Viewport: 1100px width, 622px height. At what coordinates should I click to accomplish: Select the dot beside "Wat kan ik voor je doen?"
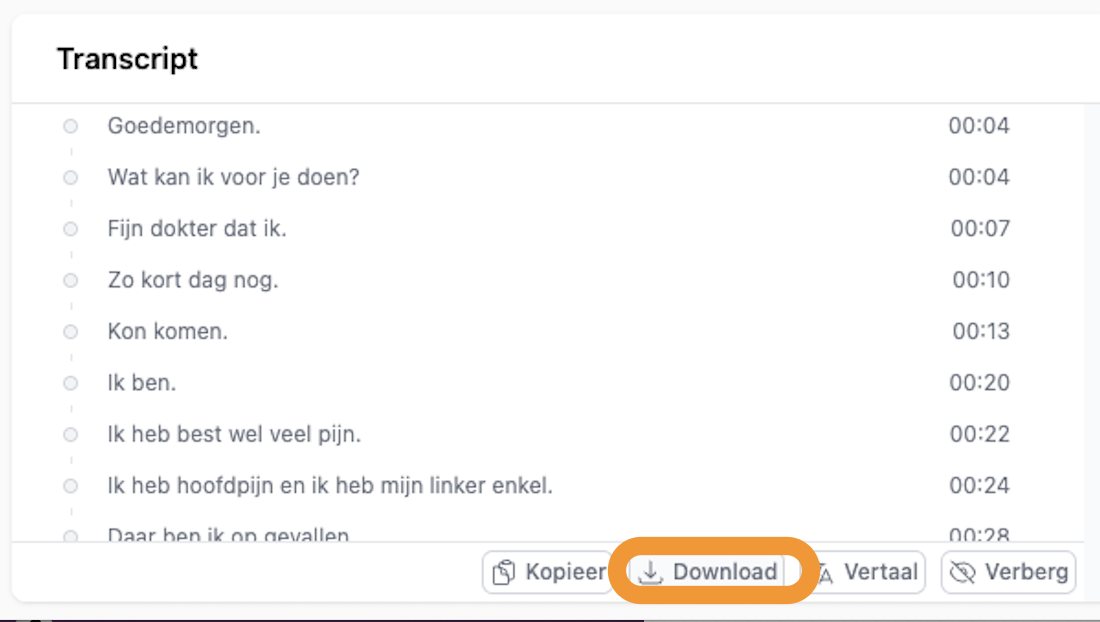71,177
